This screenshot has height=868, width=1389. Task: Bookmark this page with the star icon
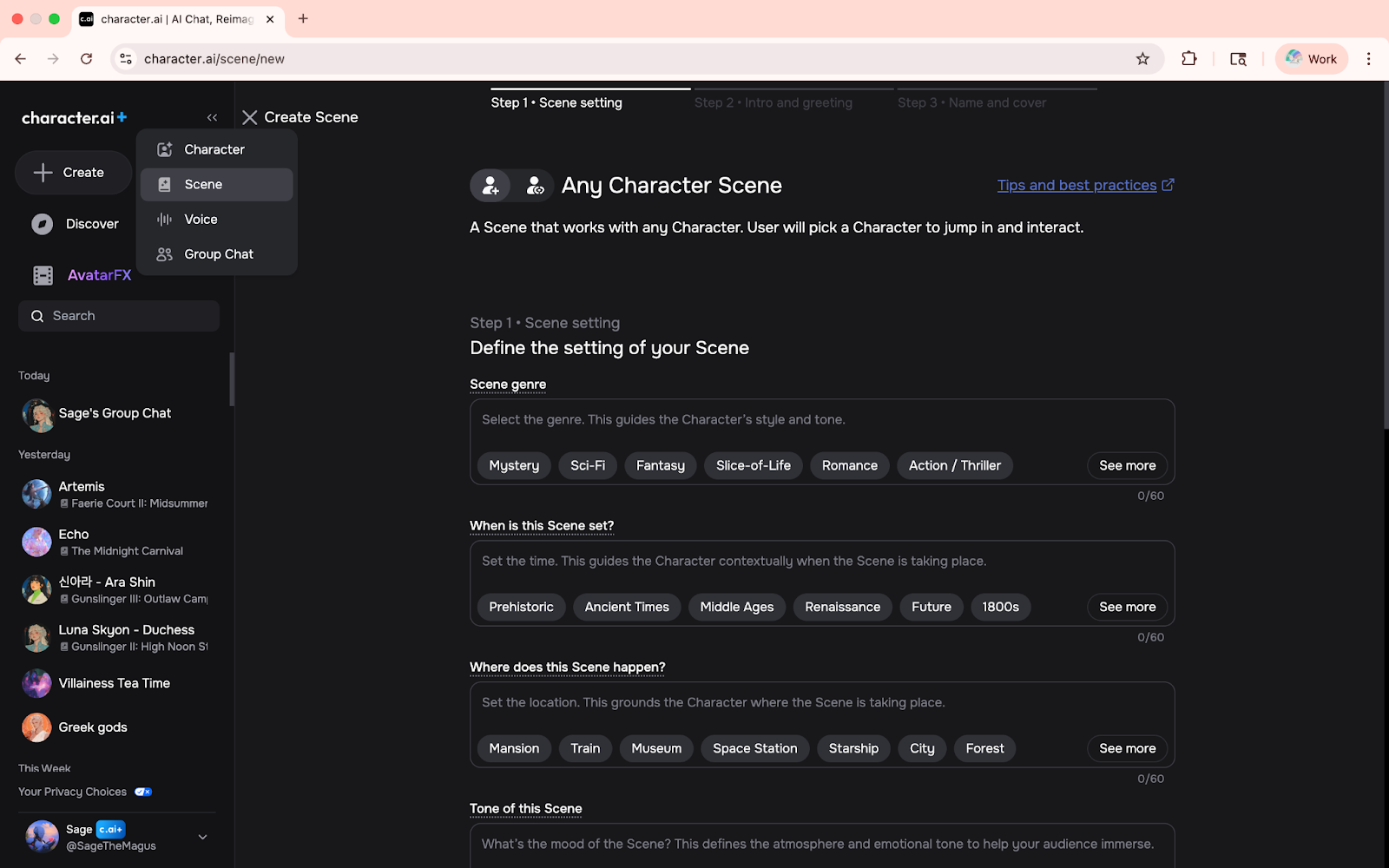pos(1142,59)
